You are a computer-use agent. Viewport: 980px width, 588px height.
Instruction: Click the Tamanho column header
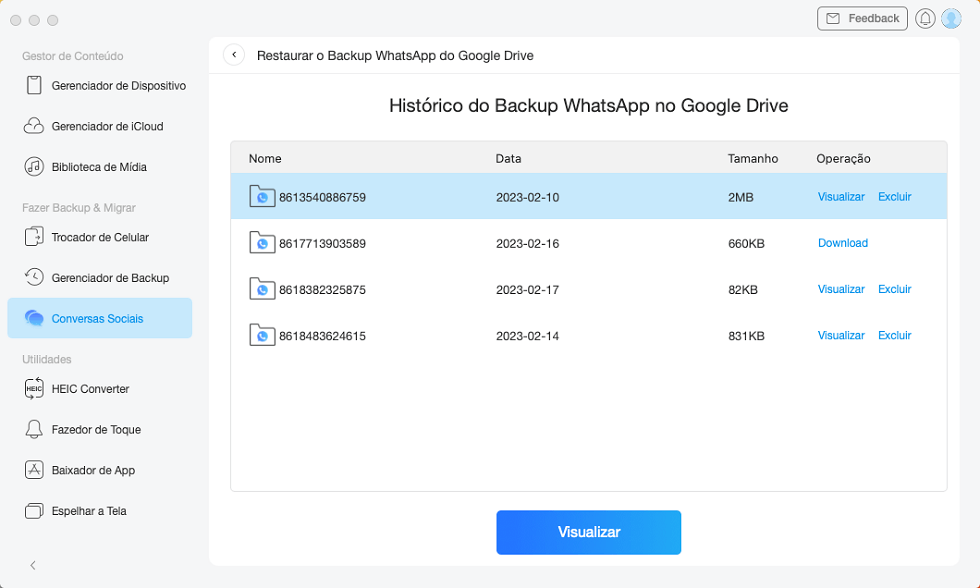[x=752, y=159]
